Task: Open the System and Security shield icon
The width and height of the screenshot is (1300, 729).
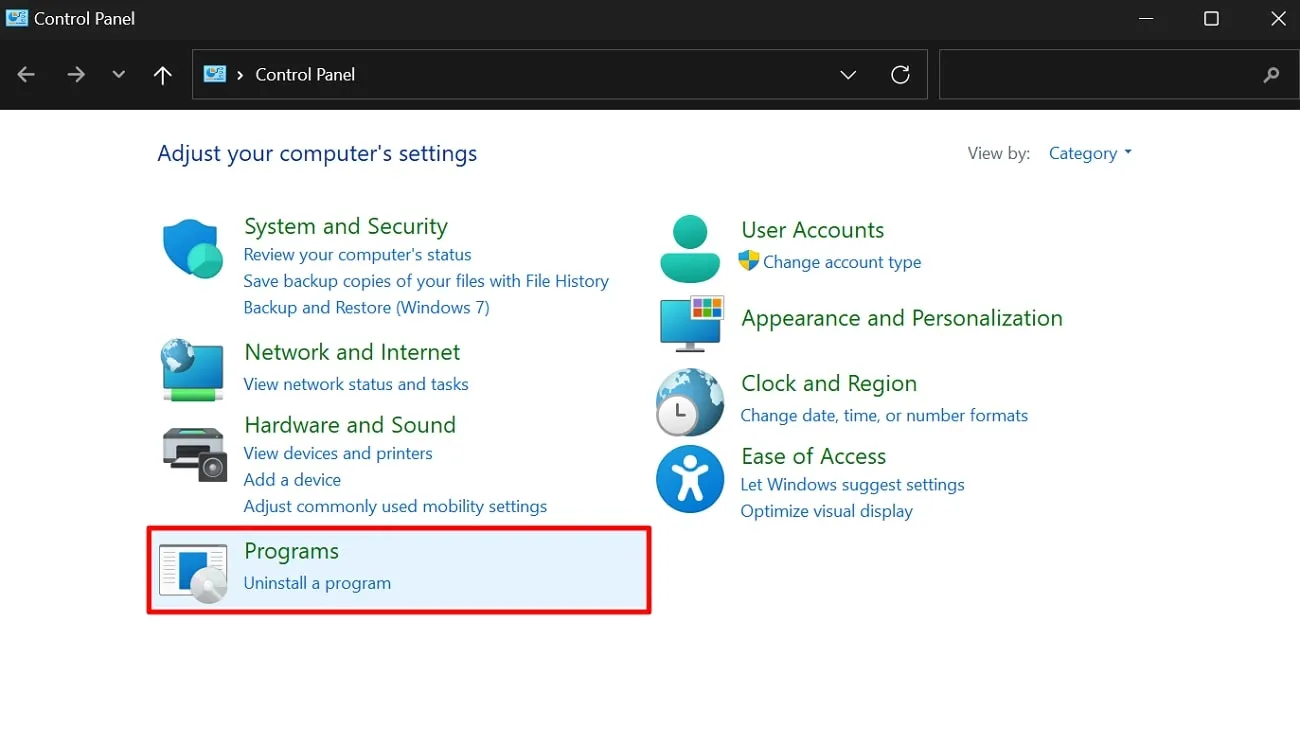Action: coord(192,248)
